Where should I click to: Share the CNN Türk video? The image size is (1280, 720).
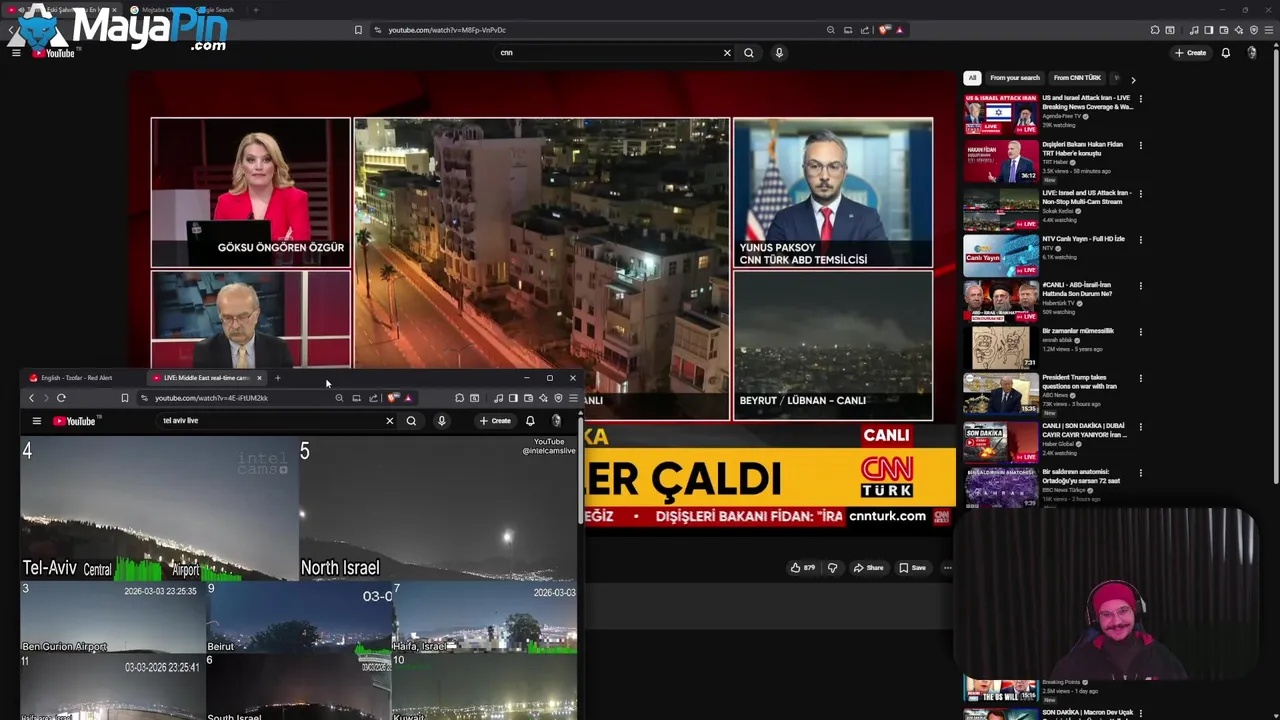[868, 568]
